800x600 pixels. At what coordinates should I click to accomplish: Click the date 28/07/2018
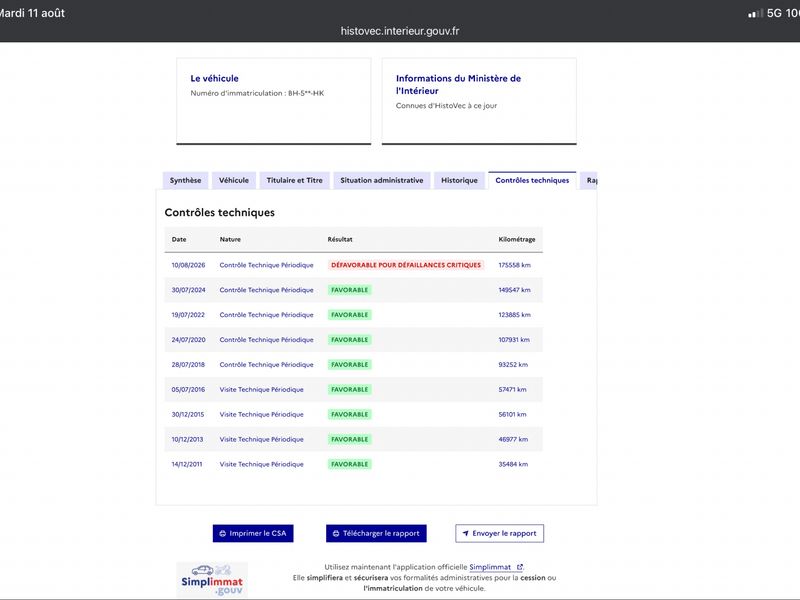[188, 365]
